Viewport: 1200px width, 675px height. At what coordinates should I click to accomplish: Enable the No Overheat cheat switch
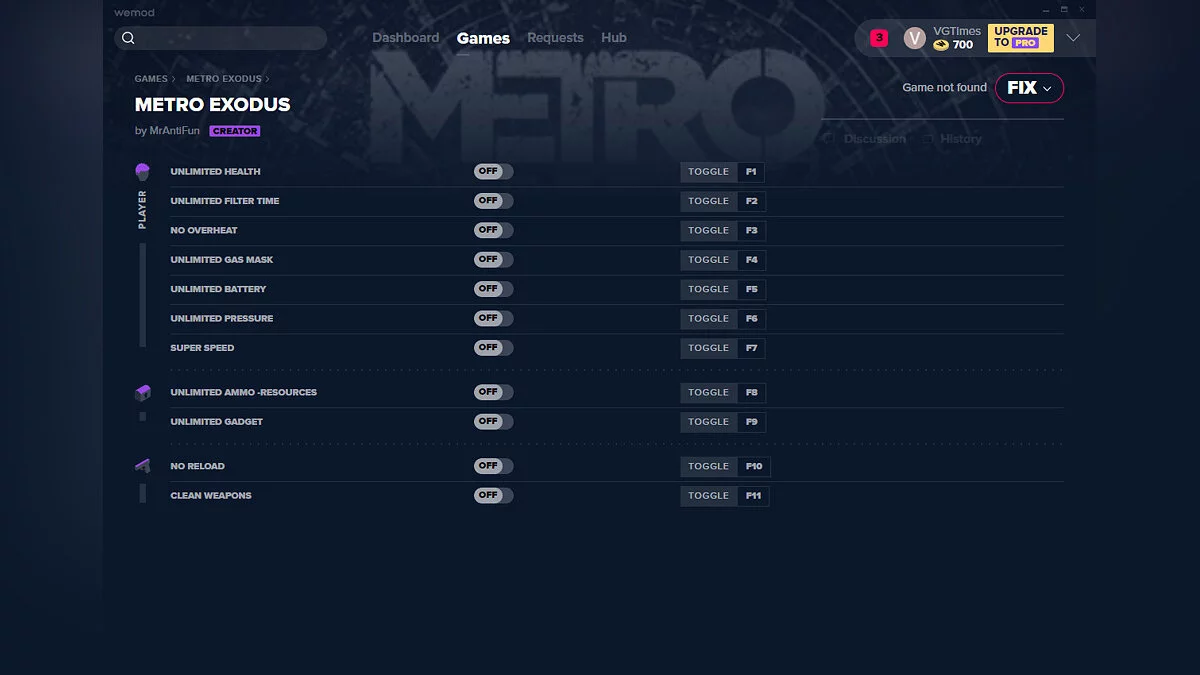pos(493,230)
